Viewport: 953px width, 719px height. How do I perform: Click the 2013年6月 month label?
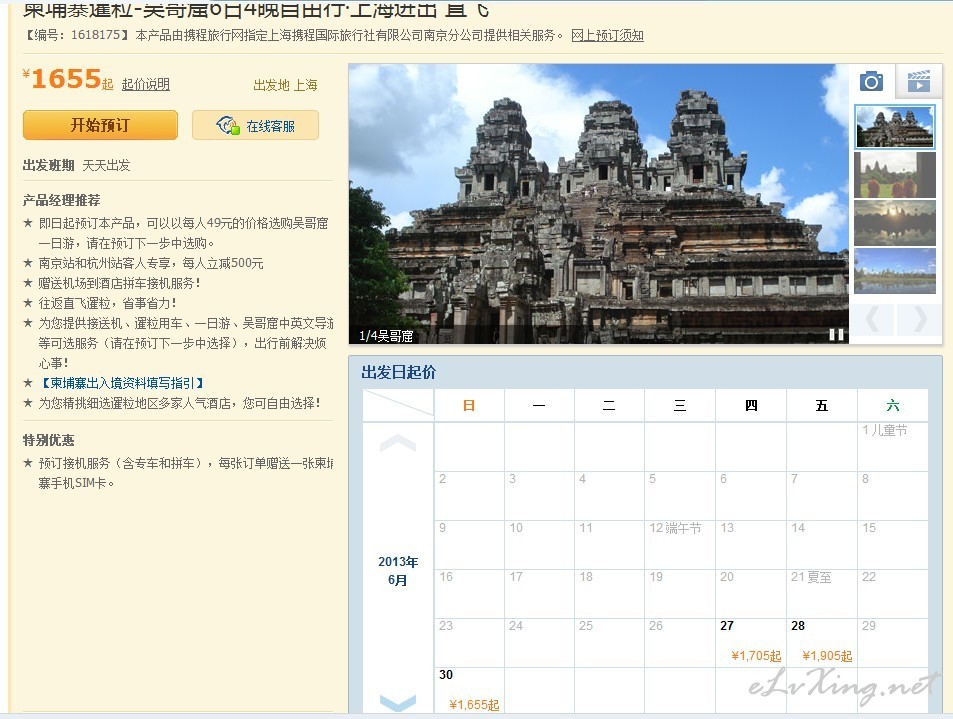397,571
